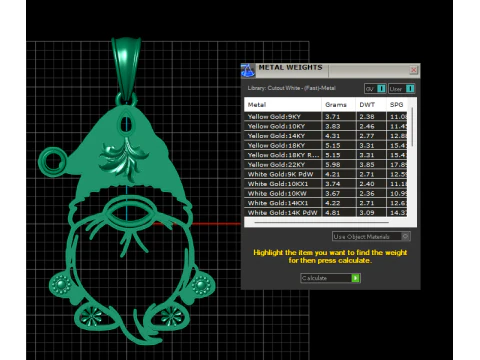Select the White Gold:10KW row
Viewport: 480px width, 360px height.
tap(326, 194)
